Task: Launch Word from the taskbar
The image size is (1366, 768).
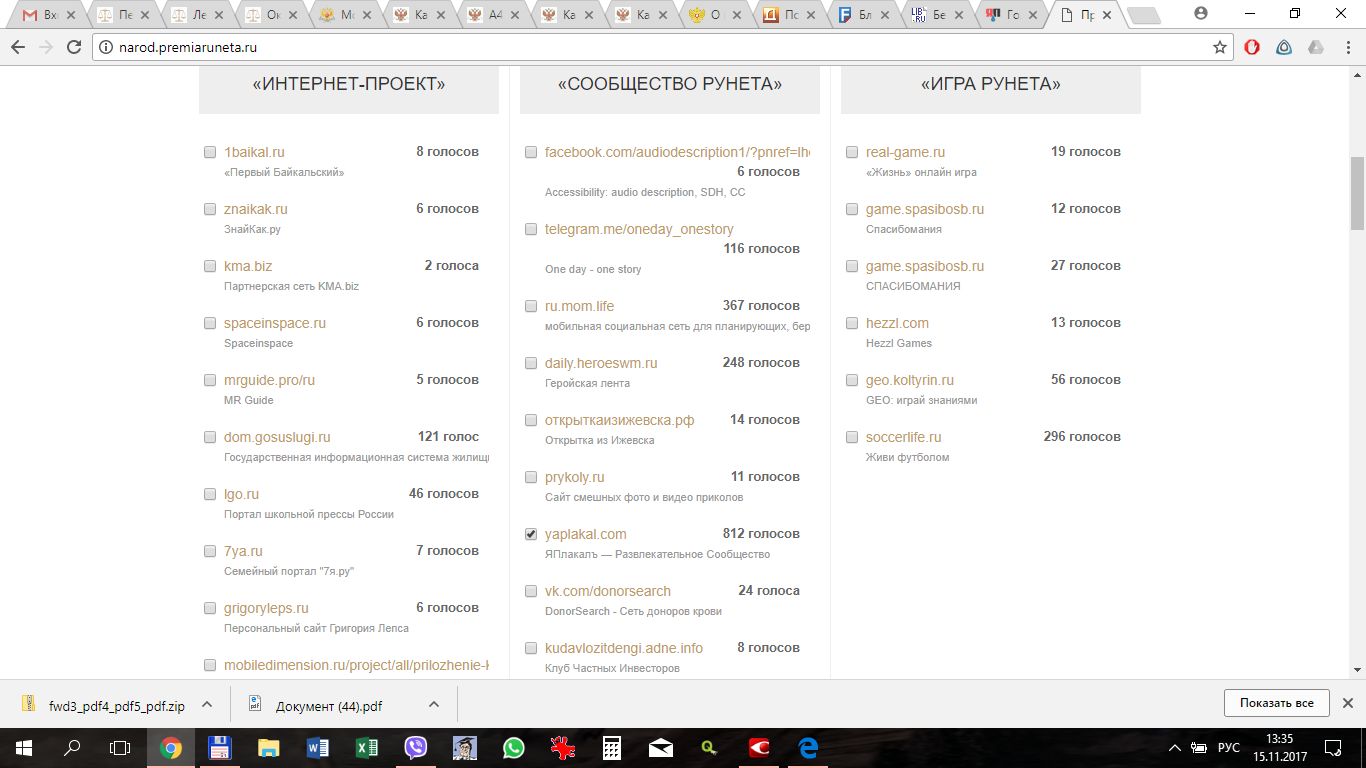Action: point(318,748)
